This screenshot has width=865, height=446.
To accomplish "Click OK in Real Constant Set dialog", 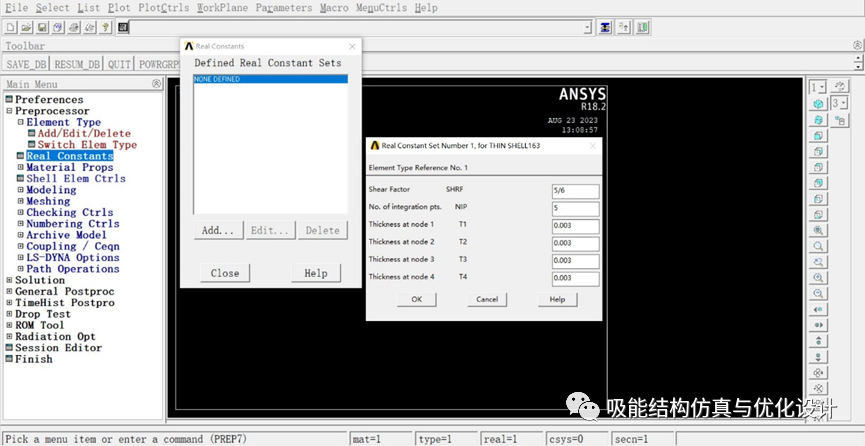I will [417, 299].
